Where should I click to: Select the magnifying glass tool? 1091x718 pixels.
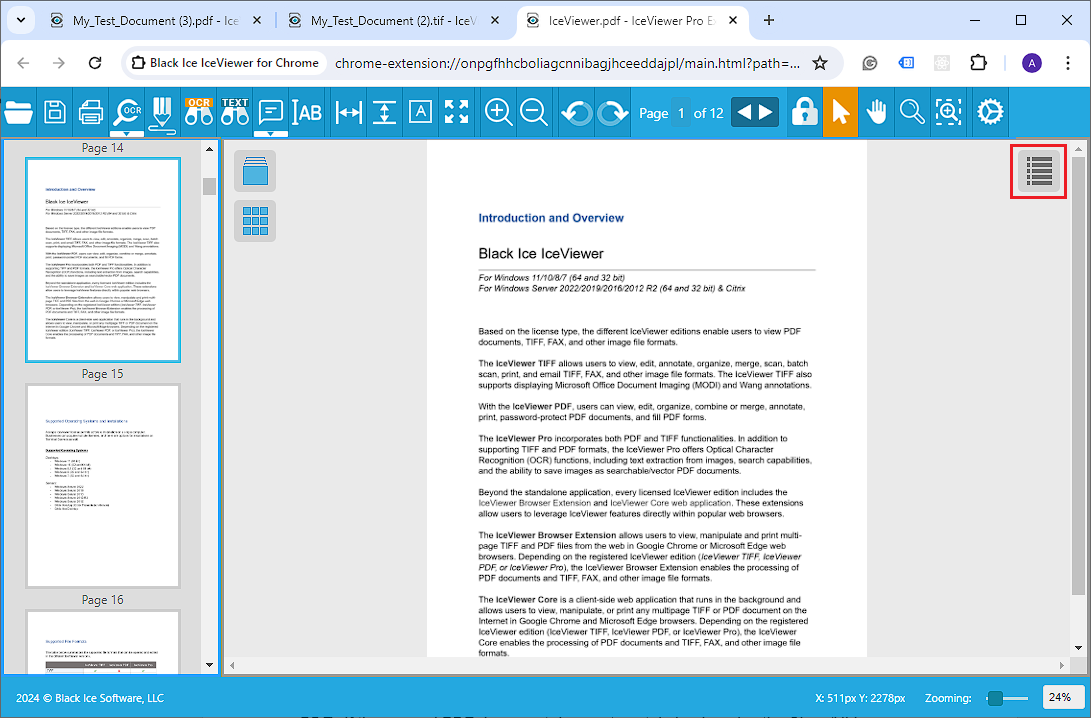(x=912, y=112)
